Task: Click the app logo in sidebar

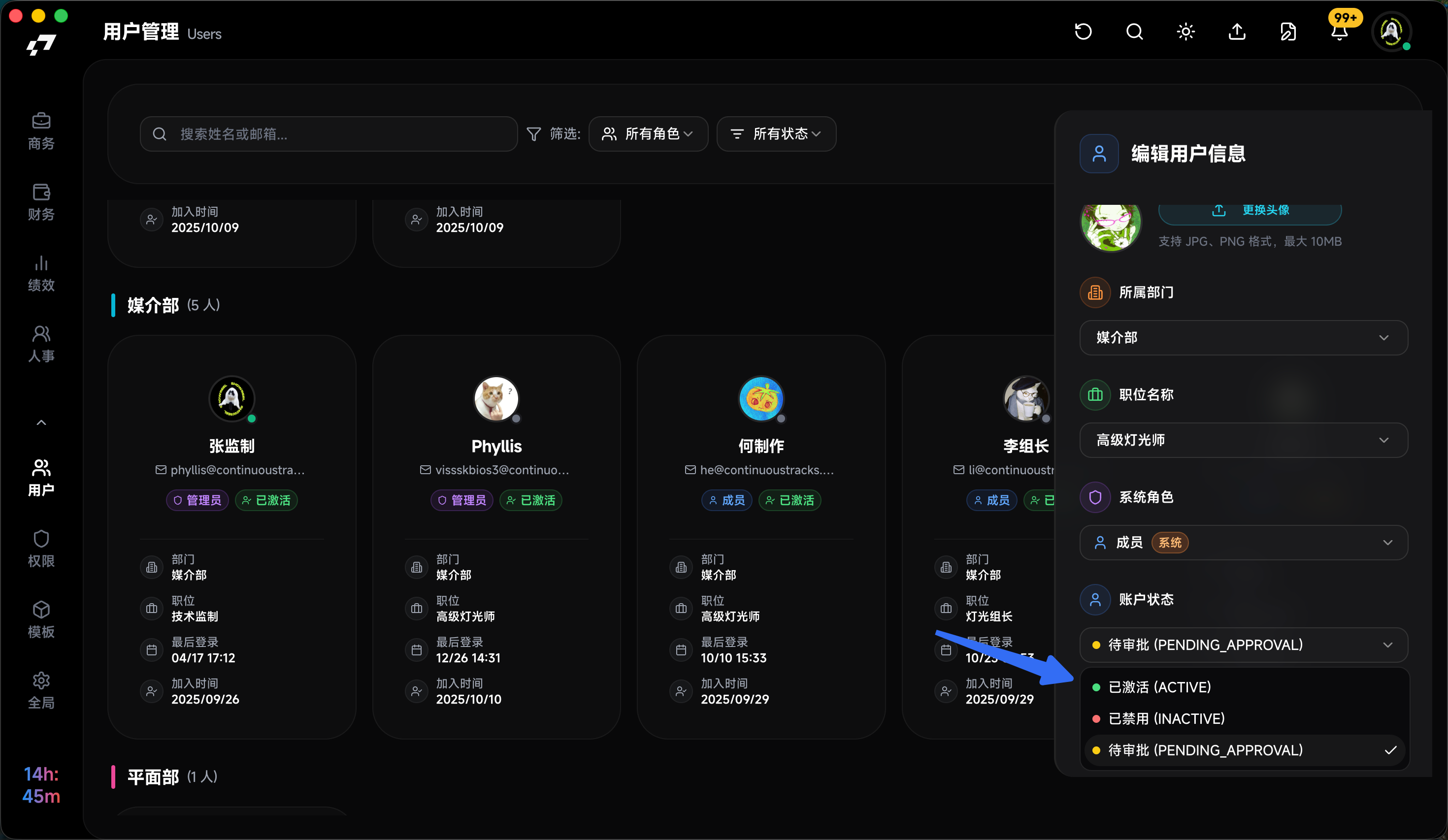Action: point(41,45)
